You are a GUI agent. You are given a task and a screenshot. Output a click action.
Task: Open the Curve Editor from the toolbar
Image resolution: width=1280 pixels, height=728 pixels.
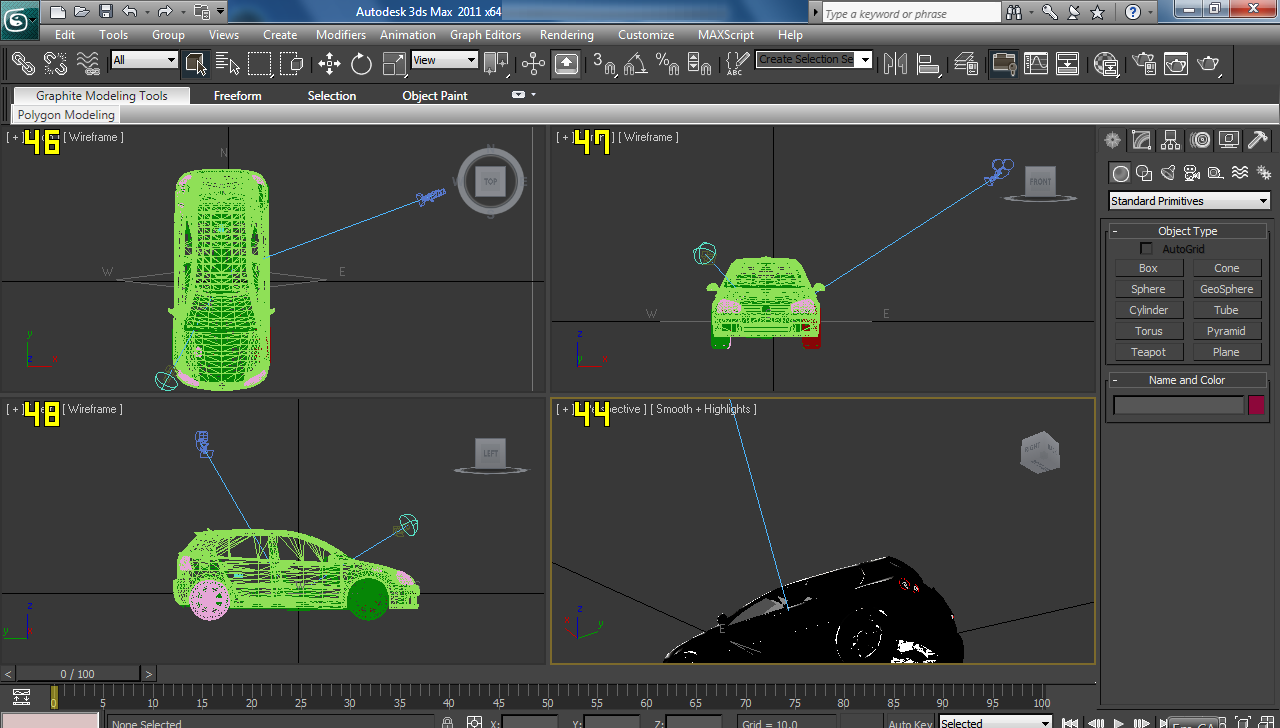pyautogui.click(x=1035, y=63)
